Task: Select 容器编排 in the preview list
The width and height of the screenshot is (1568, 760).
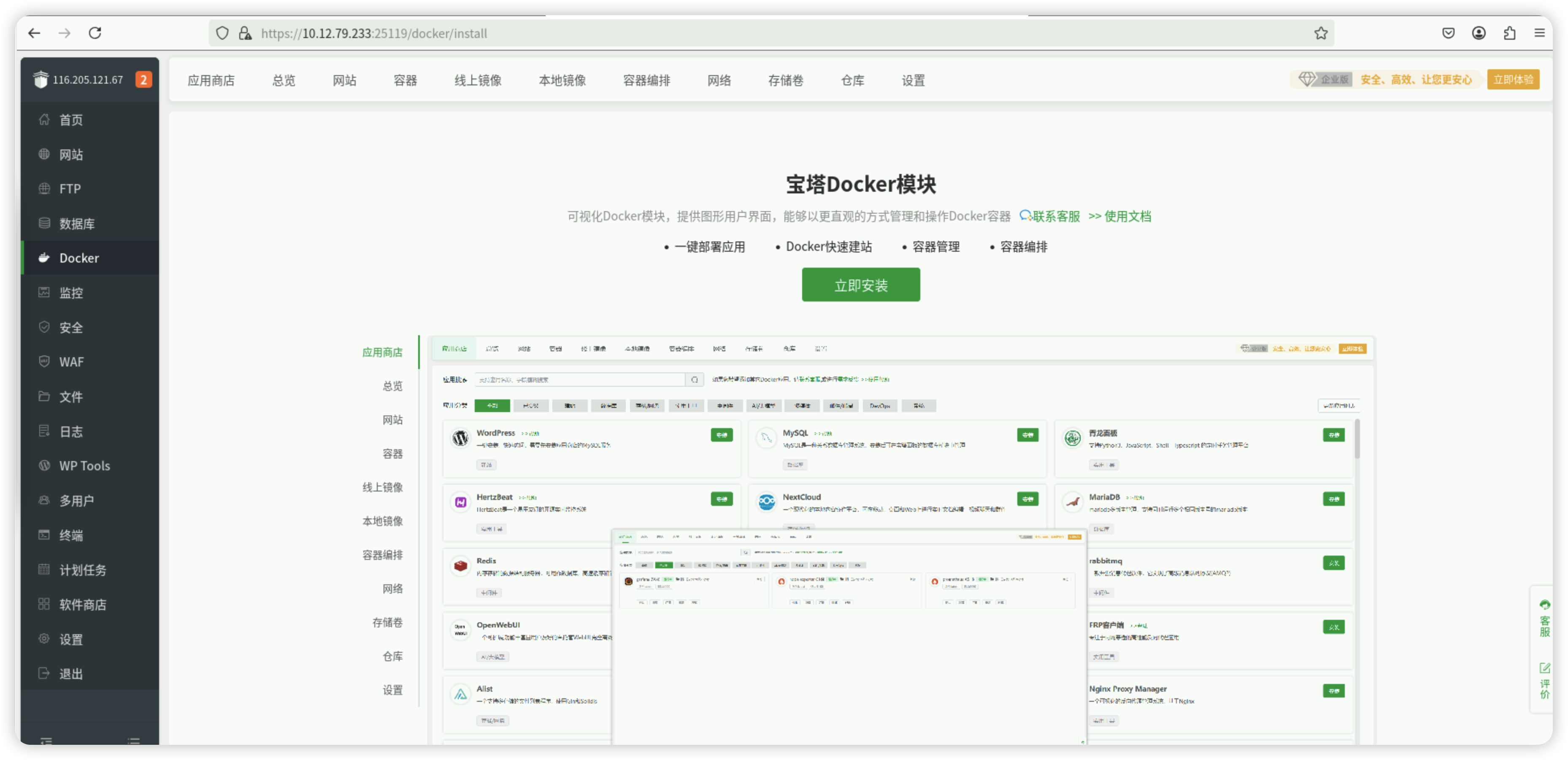Action: coord(382,555)
